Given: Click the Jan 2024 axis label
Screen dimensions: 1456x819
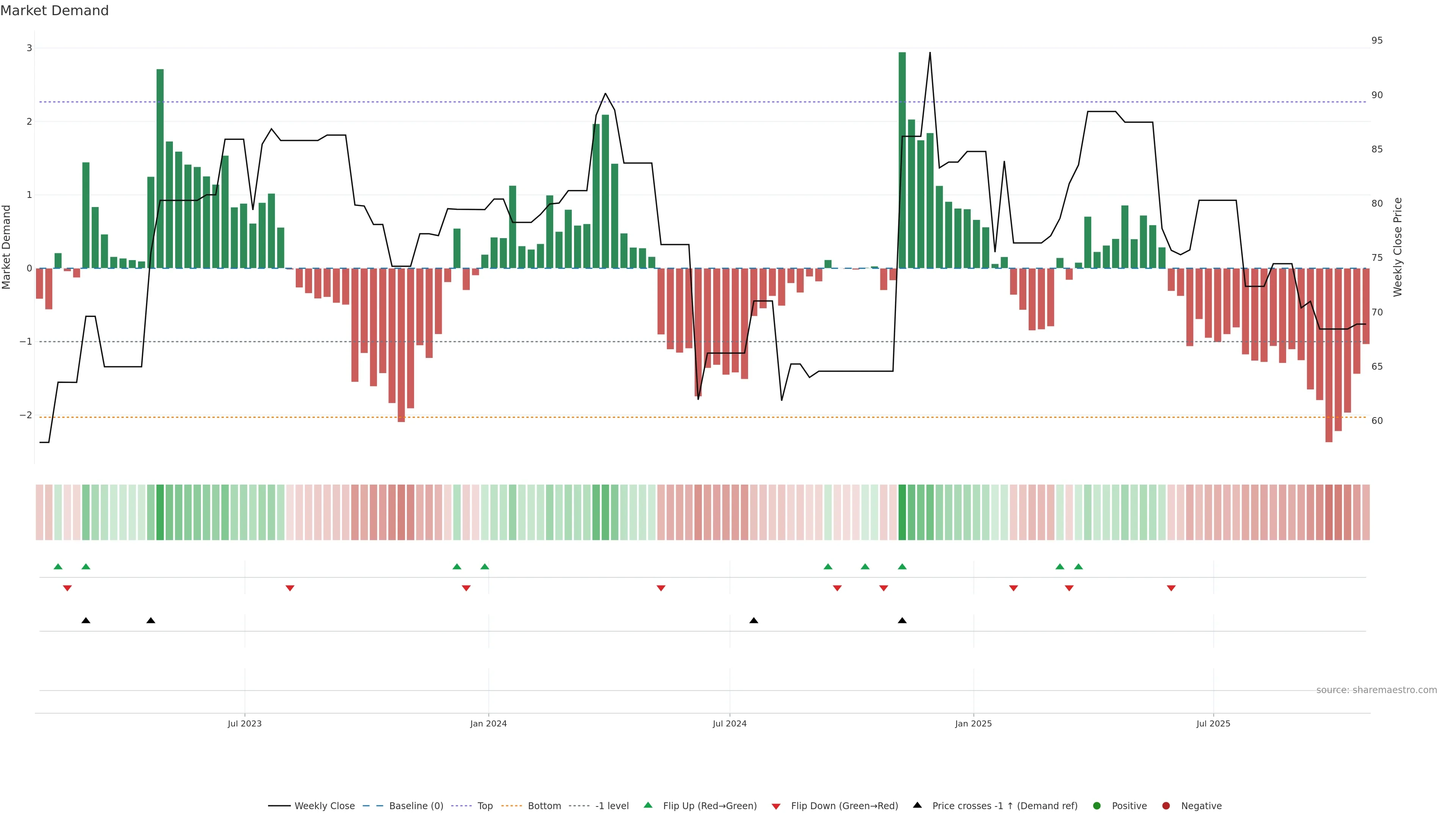Looking at the screenshot, I should tap(488, 723).
